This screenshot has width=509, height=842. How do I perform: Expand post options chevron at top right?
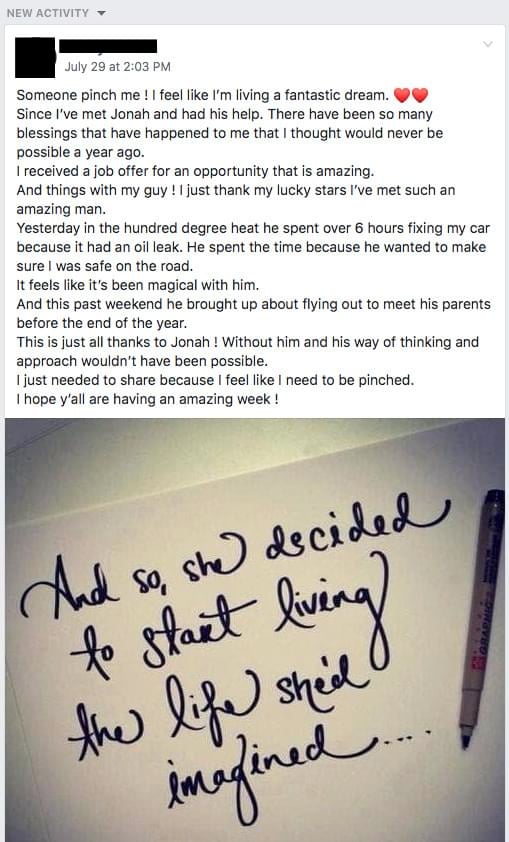[488, 44]
